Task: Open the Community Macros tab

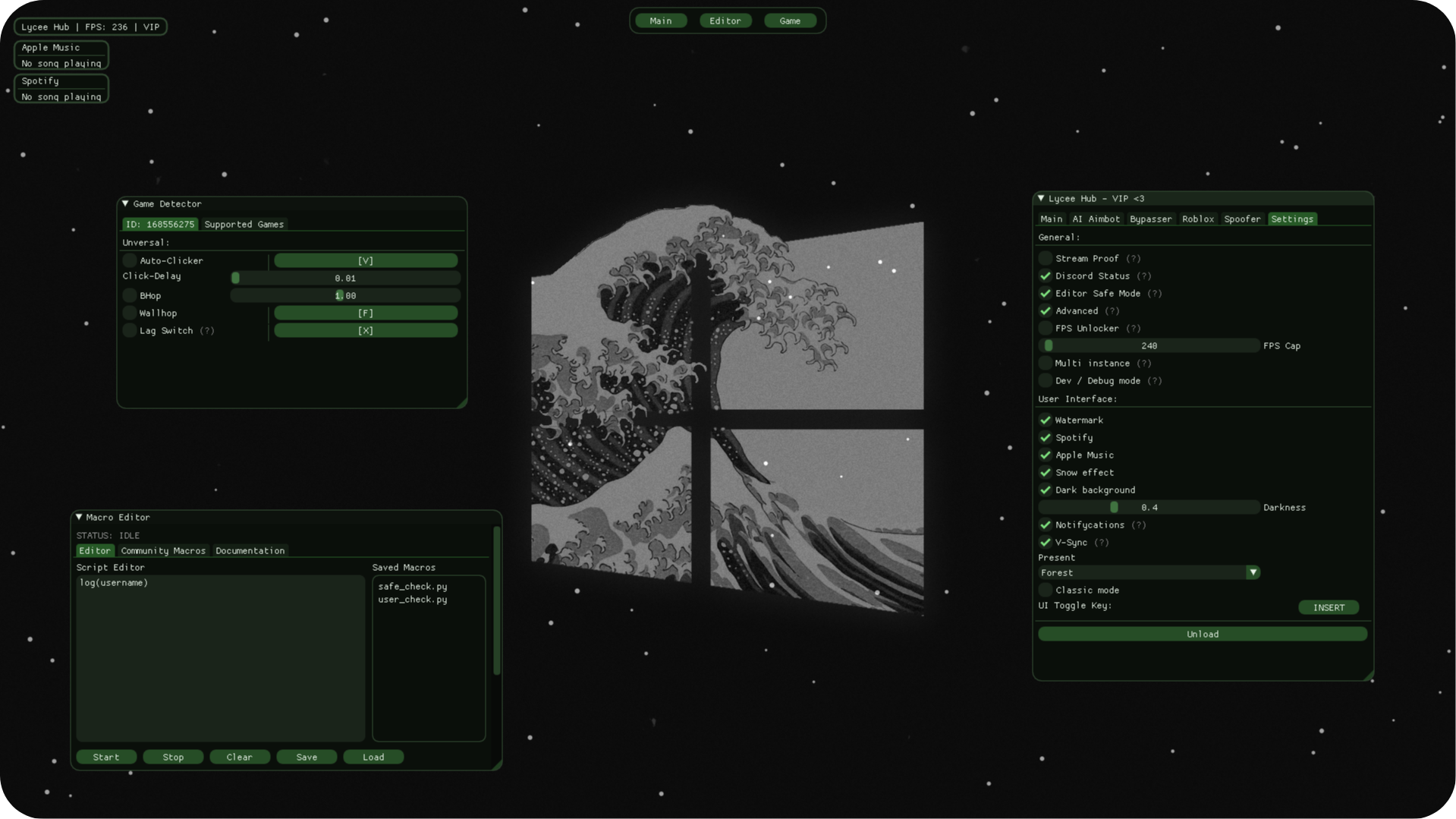Action: coord(163,550)
